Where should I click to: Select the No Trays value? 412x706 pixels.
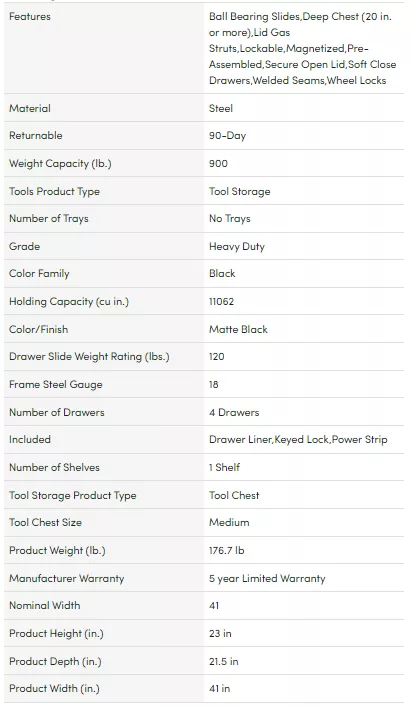coord(230,219)
